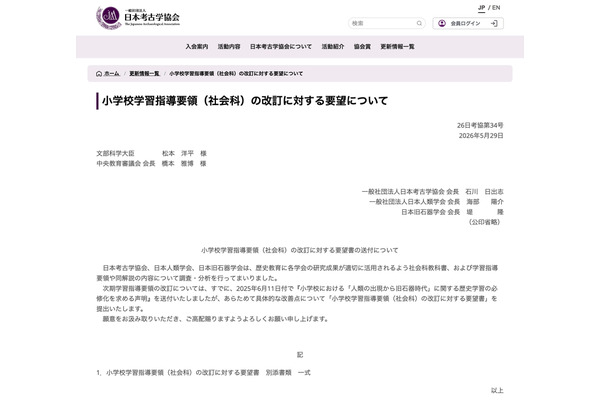Click the main page heading

(x=245, y=101)
